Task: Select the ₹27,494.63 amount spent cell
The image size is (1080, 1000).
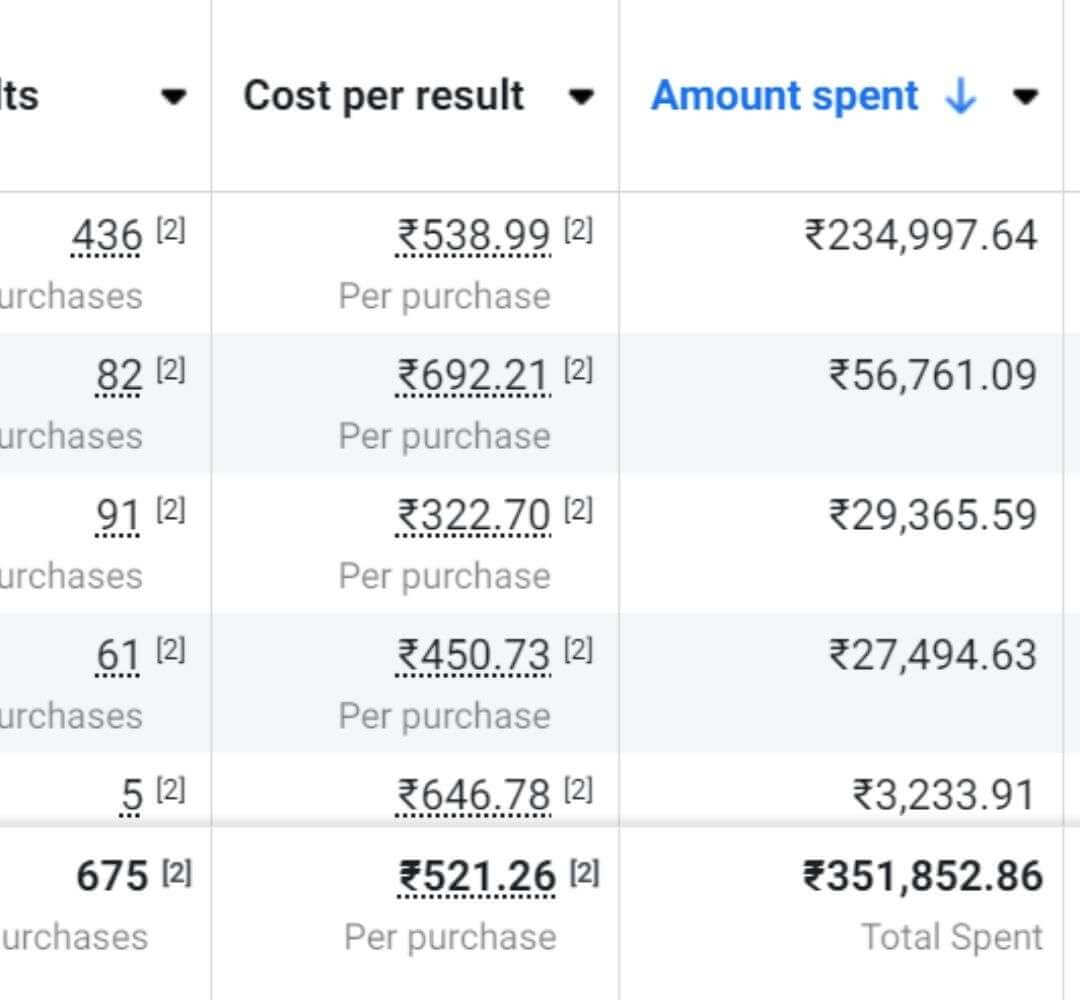Action: click(933, 655)
